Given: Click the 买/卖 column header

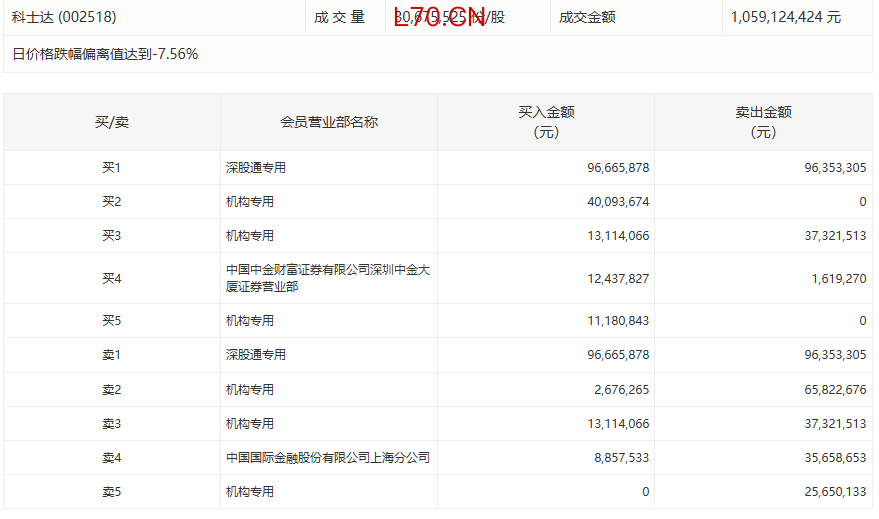Looking at the screenshot, I should (112, 122).
